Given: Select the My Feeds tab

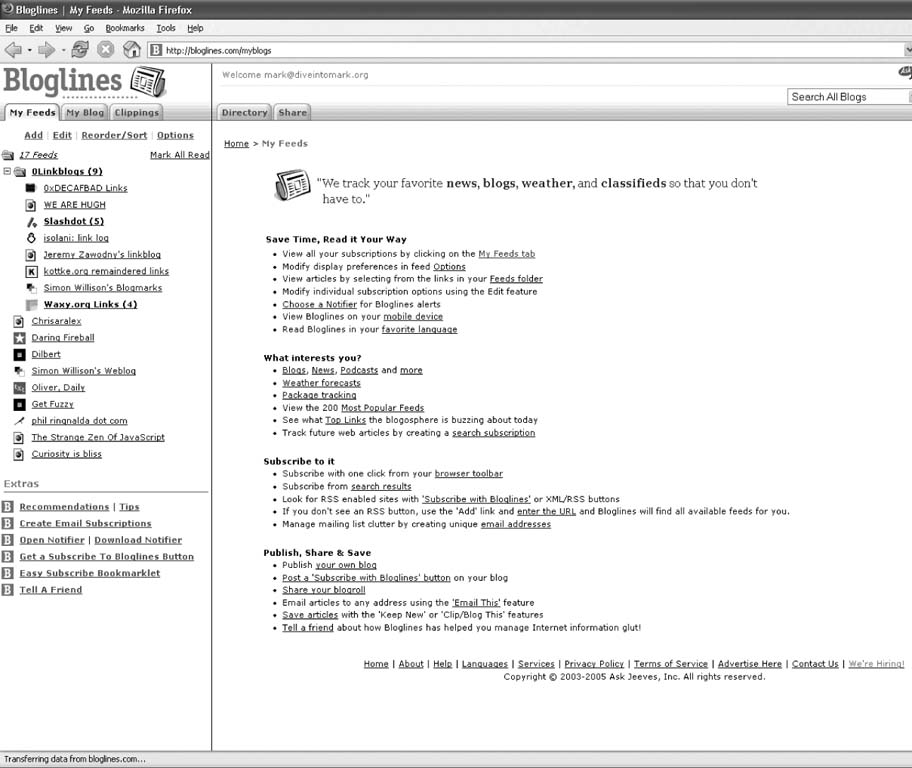Looking at the screenshot, I should [x=33, y=112].
